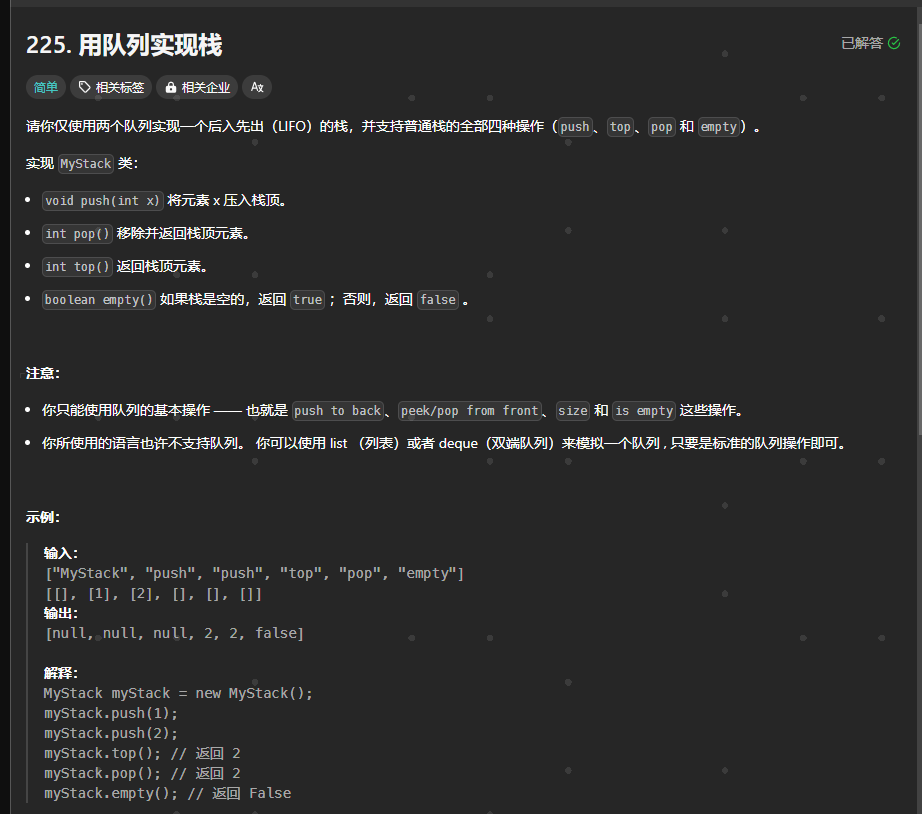Click the code int top()
This screenshot has height=814, width=922.
click(x=78, y=266)
